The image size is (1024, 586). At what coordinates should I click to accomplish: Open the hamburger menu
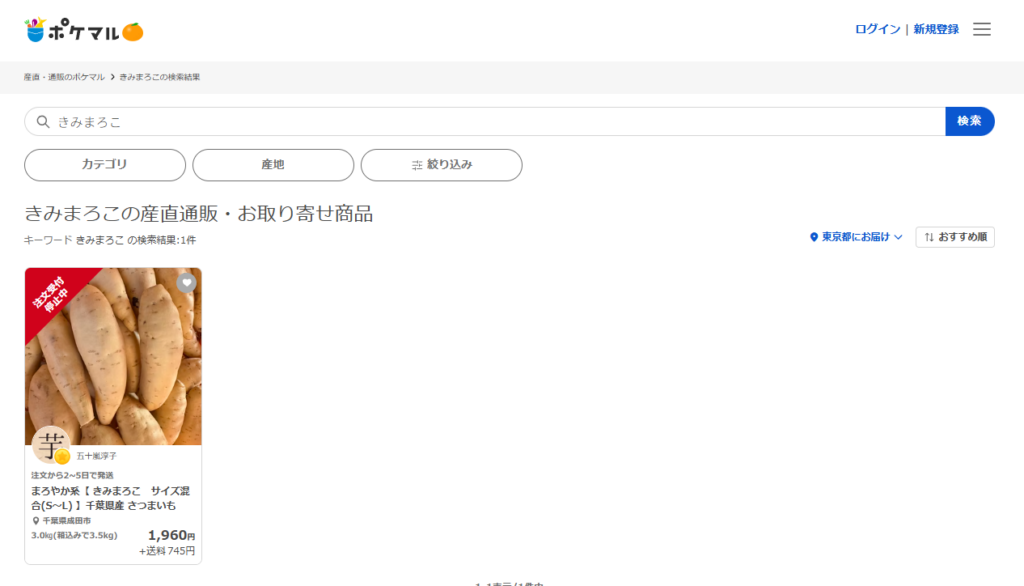(981, 29)
